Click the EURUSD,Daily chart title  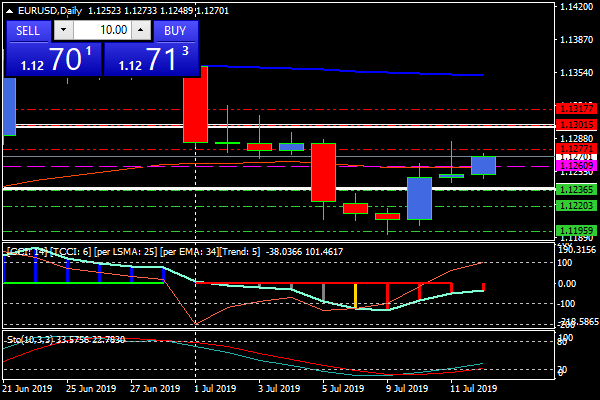tap(50, 11)
